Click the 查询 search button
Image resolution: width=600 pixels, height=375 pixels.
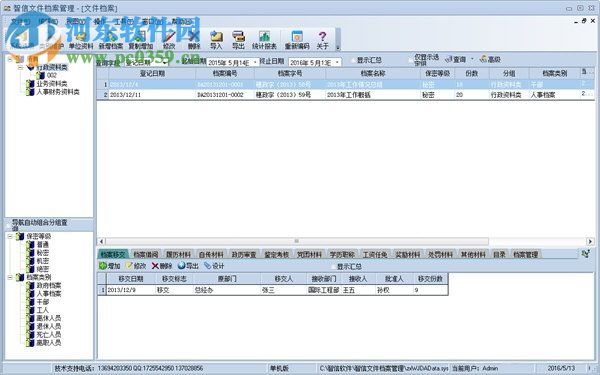(x=456, y=60)
